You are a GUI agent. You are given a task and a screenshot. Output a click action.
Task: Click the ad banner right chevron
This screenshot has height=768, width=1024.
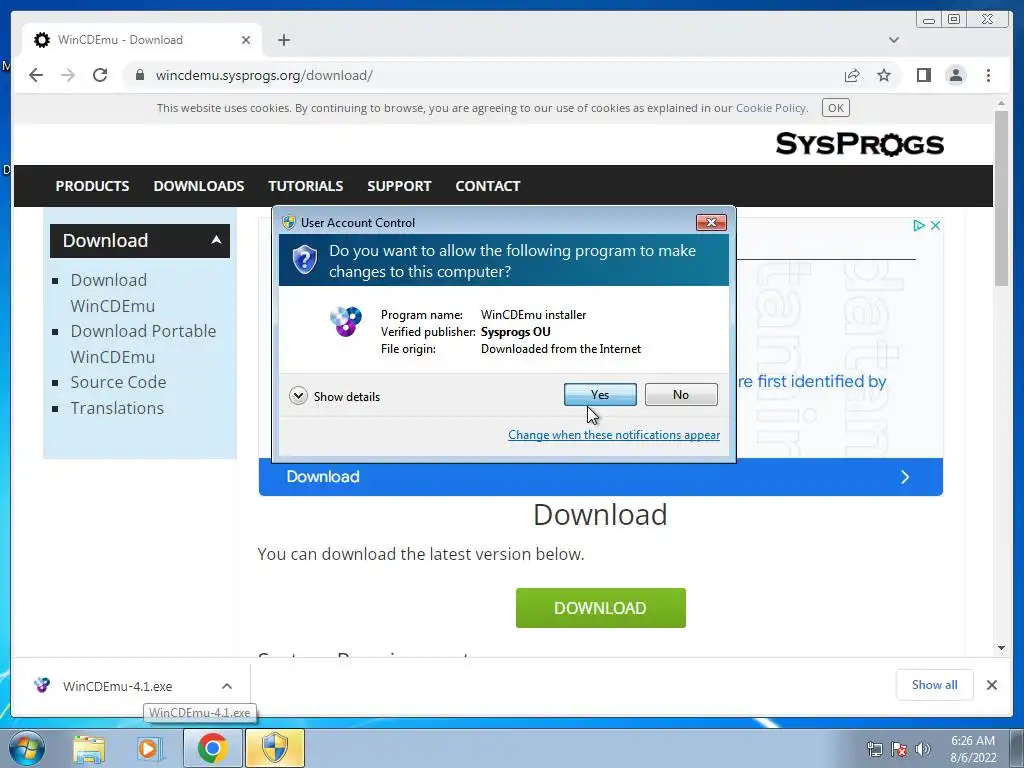tap(904, 477)
